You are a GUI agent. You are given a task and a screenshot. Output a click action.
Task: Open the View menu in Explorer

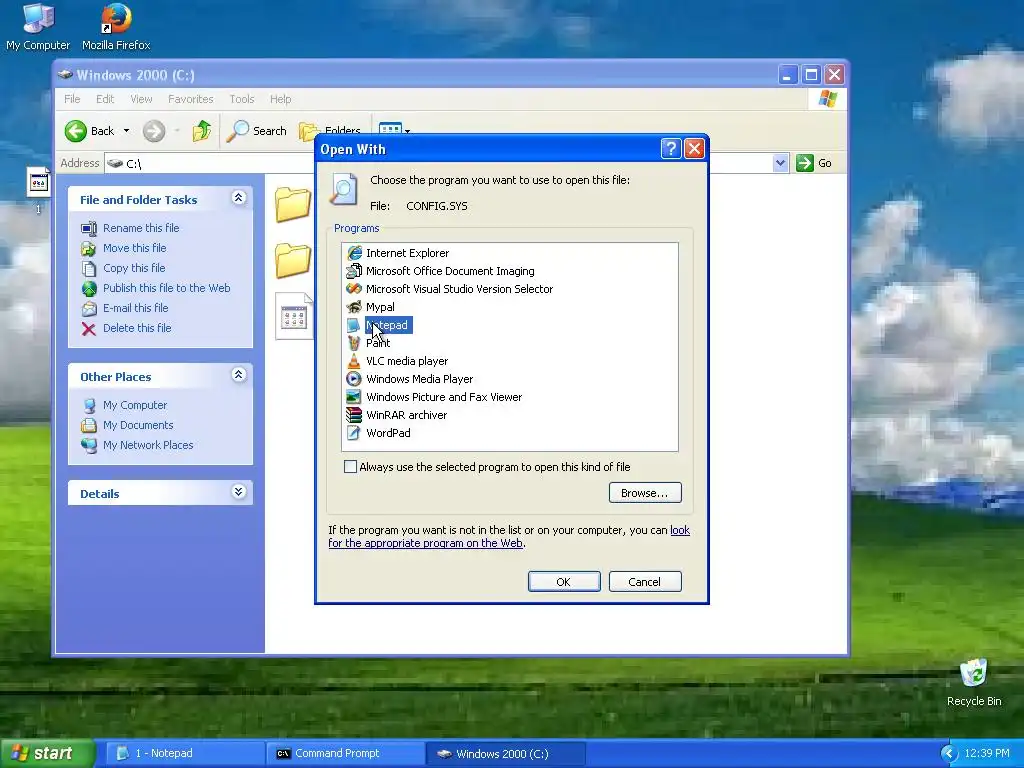(141, 99)
